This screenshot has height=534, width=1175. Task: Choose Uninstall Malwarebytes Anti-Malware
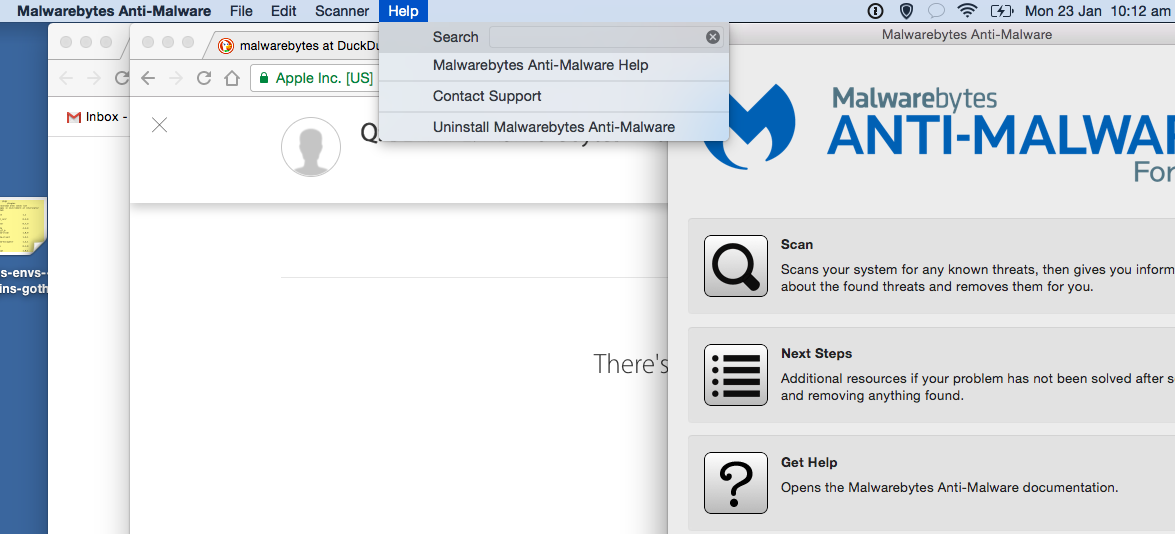[554, 127]
